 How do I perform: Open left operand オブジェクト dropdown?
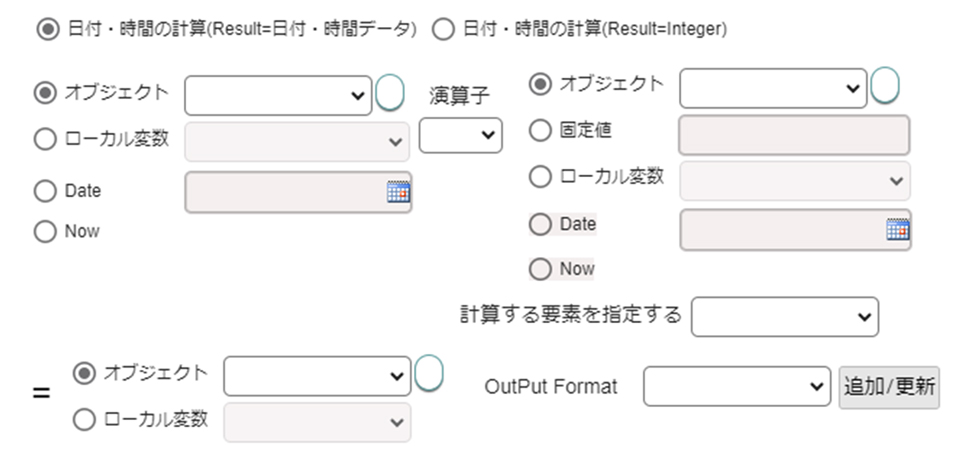click(278, 95)
